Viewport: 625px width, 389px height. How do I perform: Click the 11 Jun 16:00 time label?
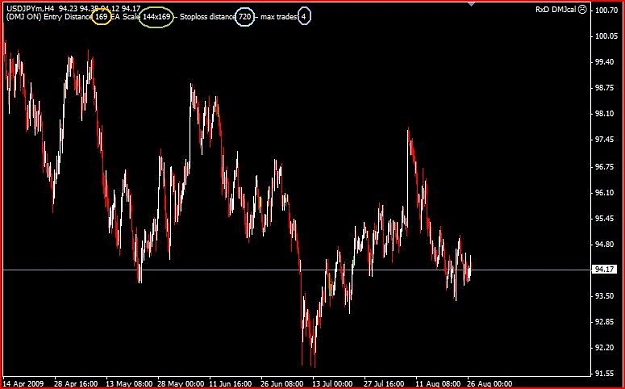point(231,383)
